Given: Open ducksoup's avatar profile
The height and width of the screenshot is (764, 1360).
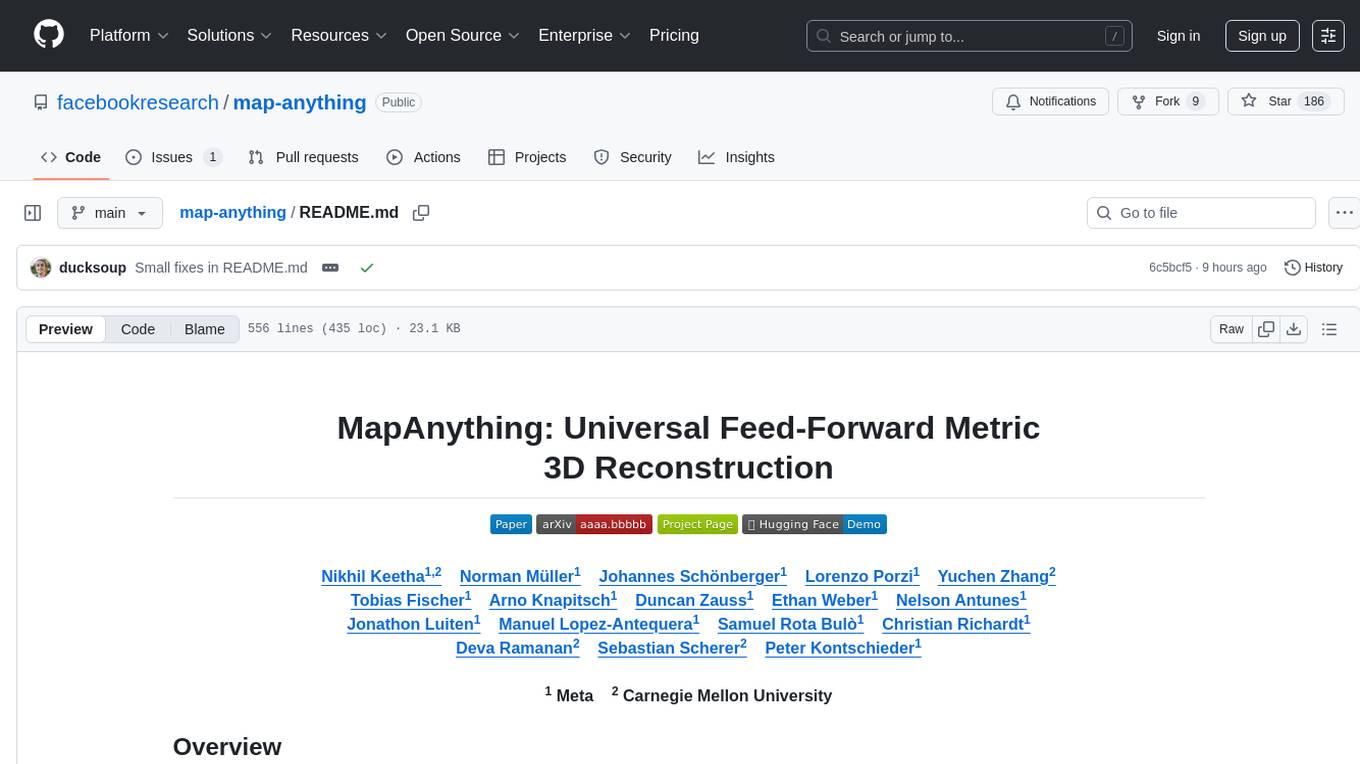Looking at the screenshot, I should (41, 268).
